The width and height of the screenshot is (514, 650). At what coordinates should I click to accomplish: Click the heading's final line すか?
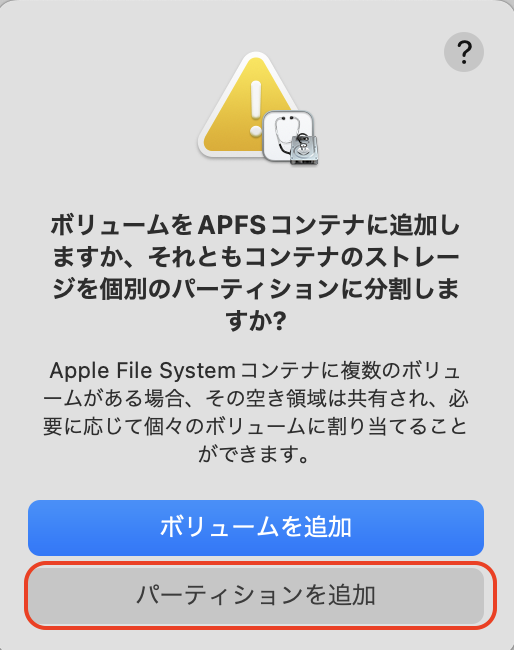click(x=256, y=321)
